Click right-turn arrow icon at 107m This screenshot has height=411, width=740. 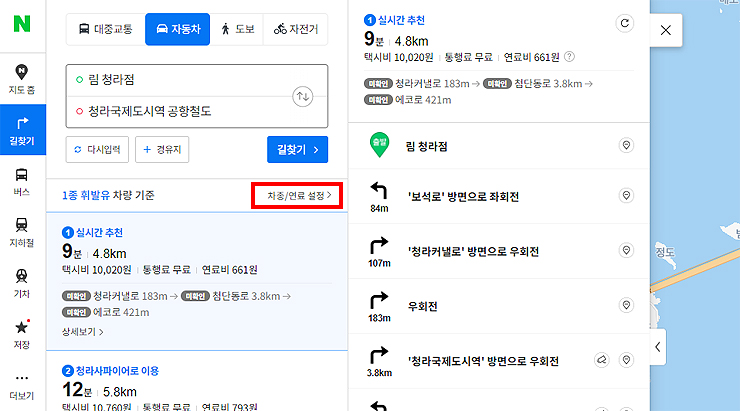pyautogui.click(x=379, y=245)
